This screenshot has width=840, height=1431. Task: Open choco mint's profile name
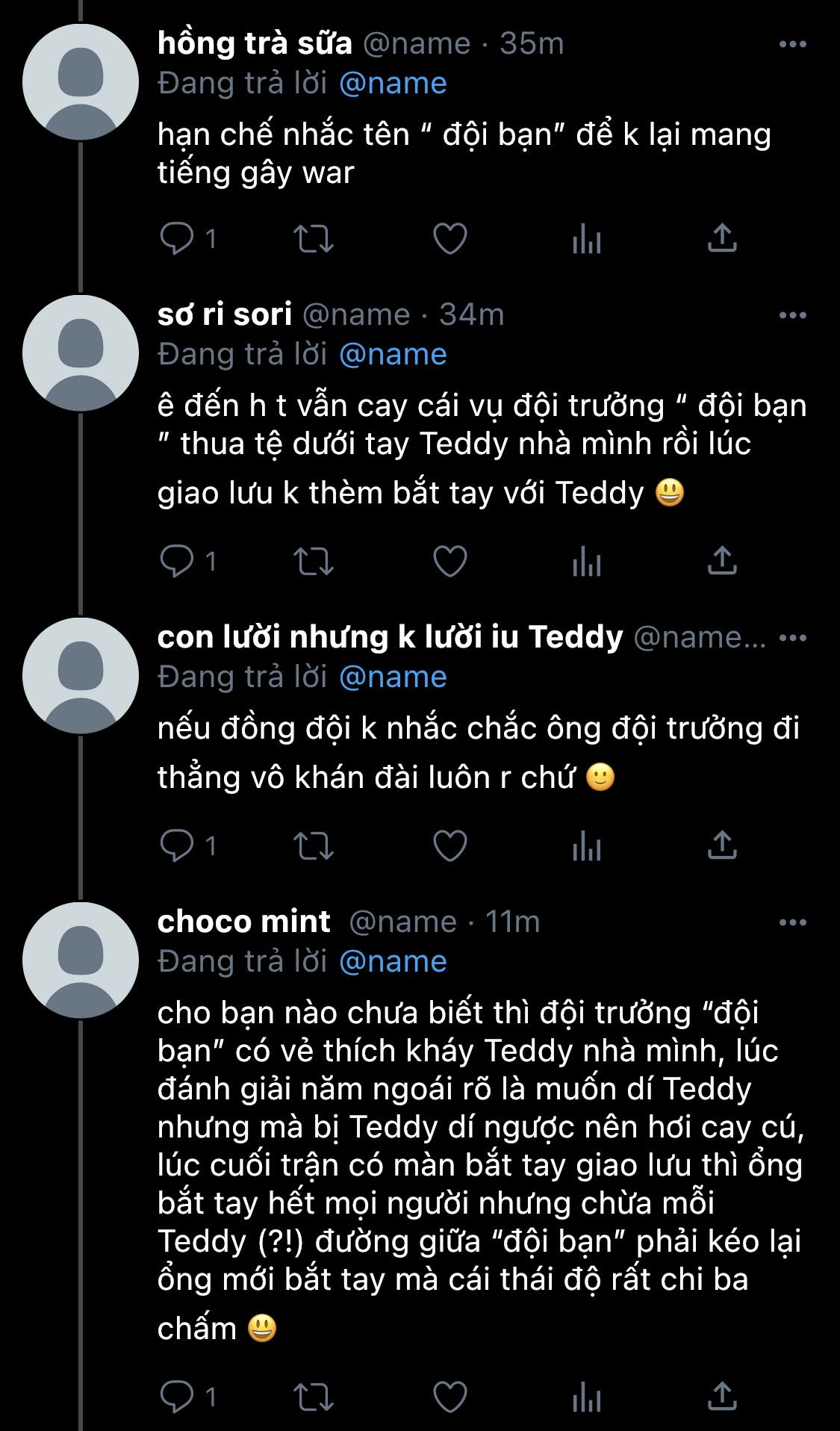[x=243, y=922]
